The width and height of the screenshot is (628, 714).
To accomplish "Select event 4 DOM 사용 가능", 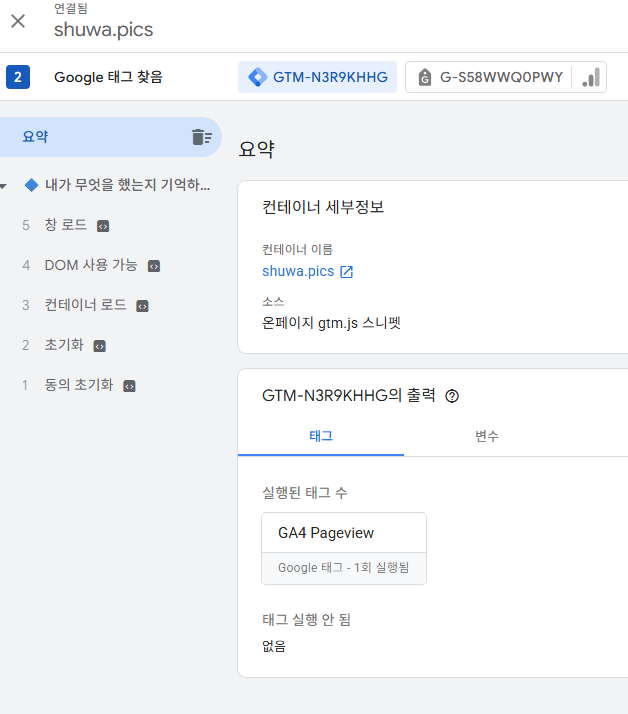I will pos(91,265).
